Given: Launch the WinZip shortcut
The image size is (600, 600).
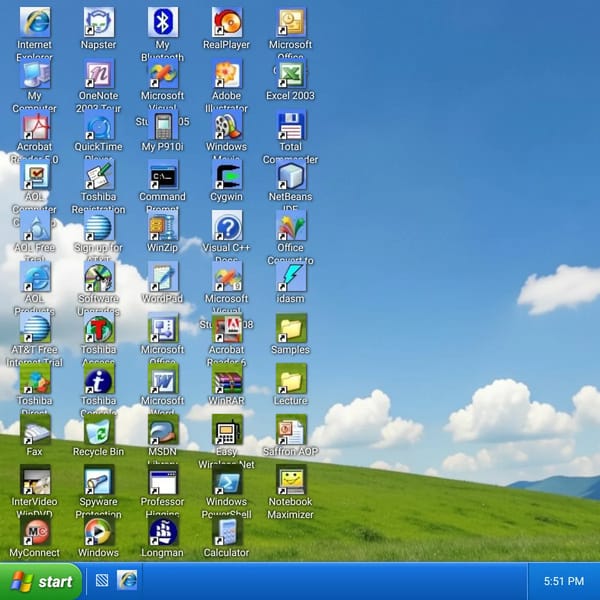Looking at the screenshot, I should [163, 225].
